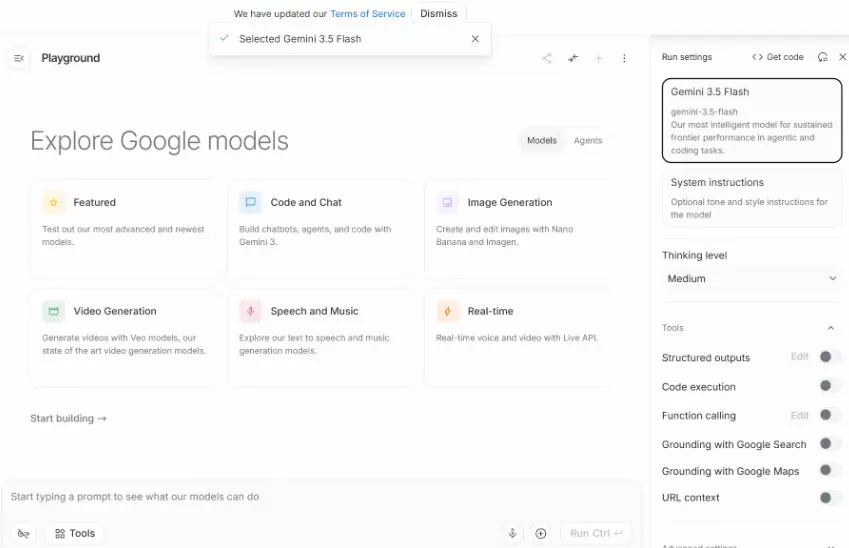This screenshot has height=548, width=849.
Task: Click the add media plus-circle icon
Action: 540,533
